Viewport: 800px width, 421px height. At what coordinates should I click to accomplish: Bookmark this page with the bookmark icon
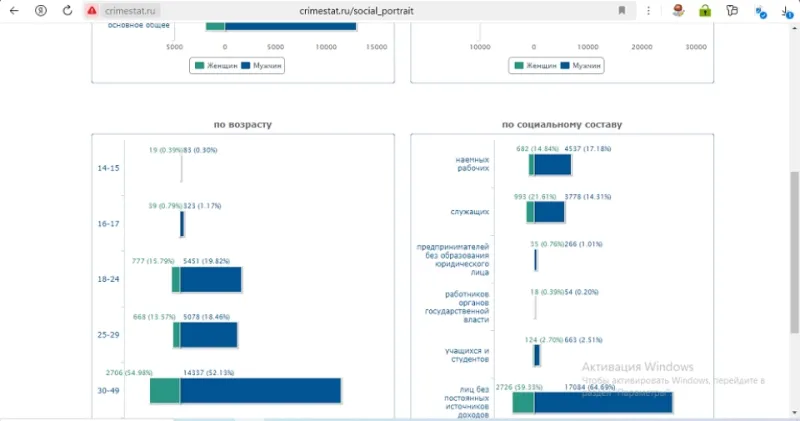(x=621, y=10)
